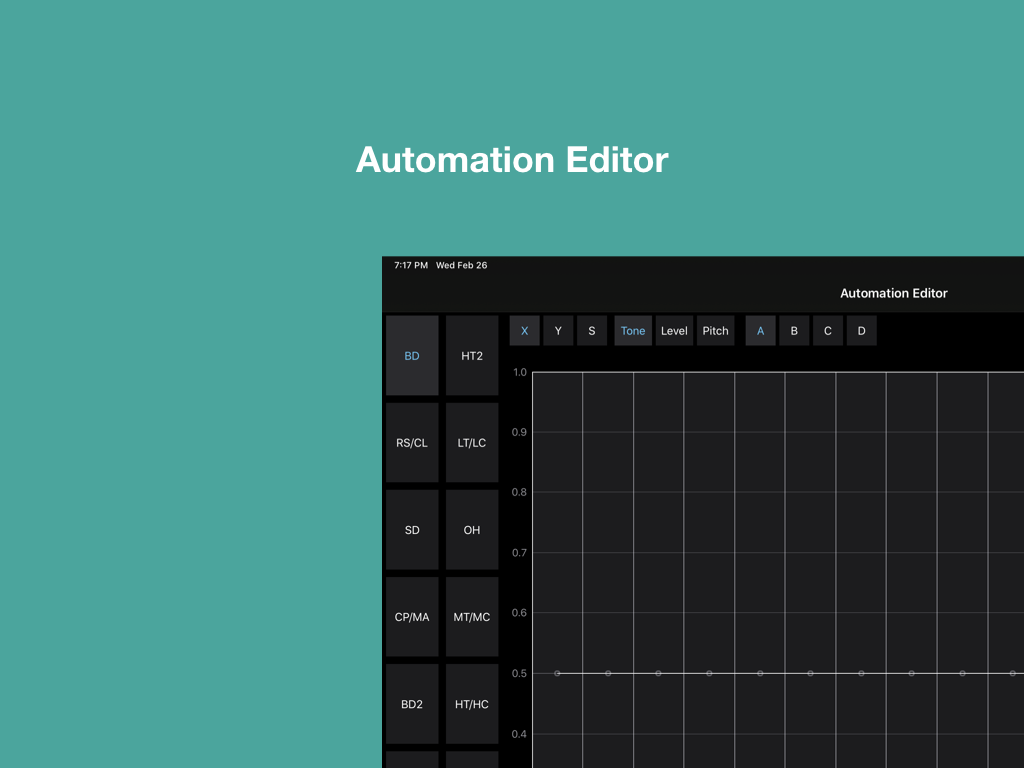Select the HT2 drum pad
This screenshot has width=1024, height=768.
point(472,356)
